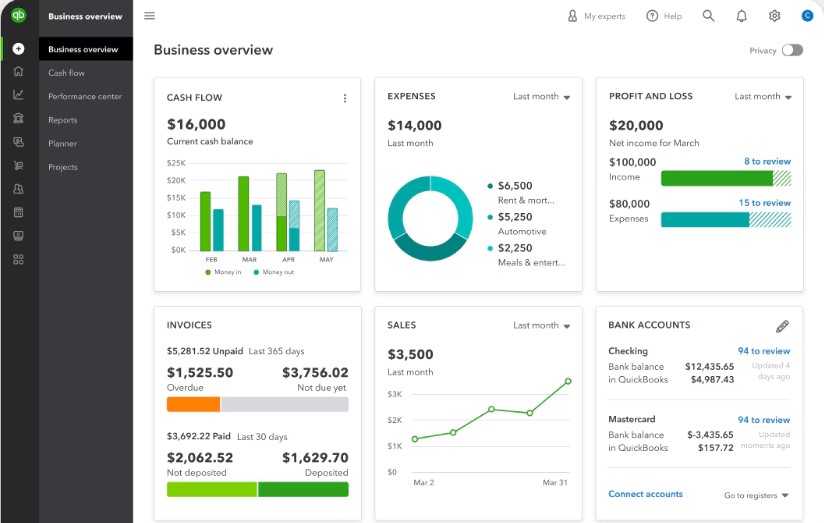The image size is (824, 523).
Task: Toggle the Privacy switch
Action: [792, 50]
